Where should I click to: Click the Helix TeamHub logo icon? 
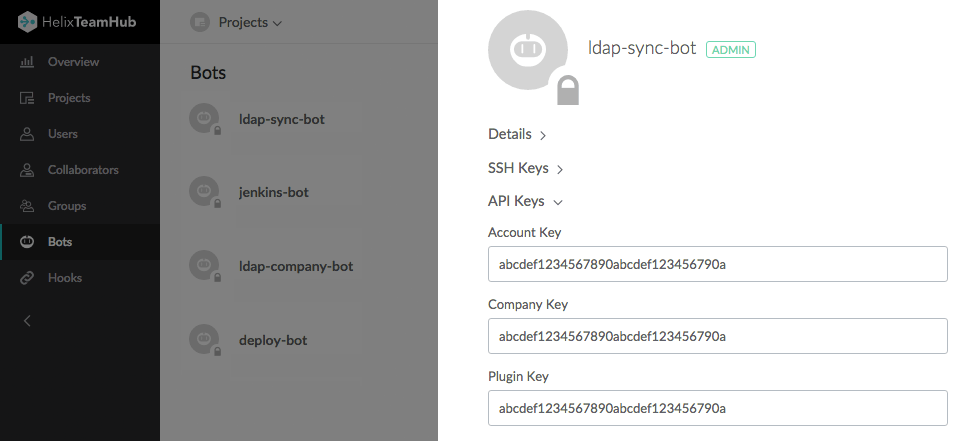[x=28, y=21]
